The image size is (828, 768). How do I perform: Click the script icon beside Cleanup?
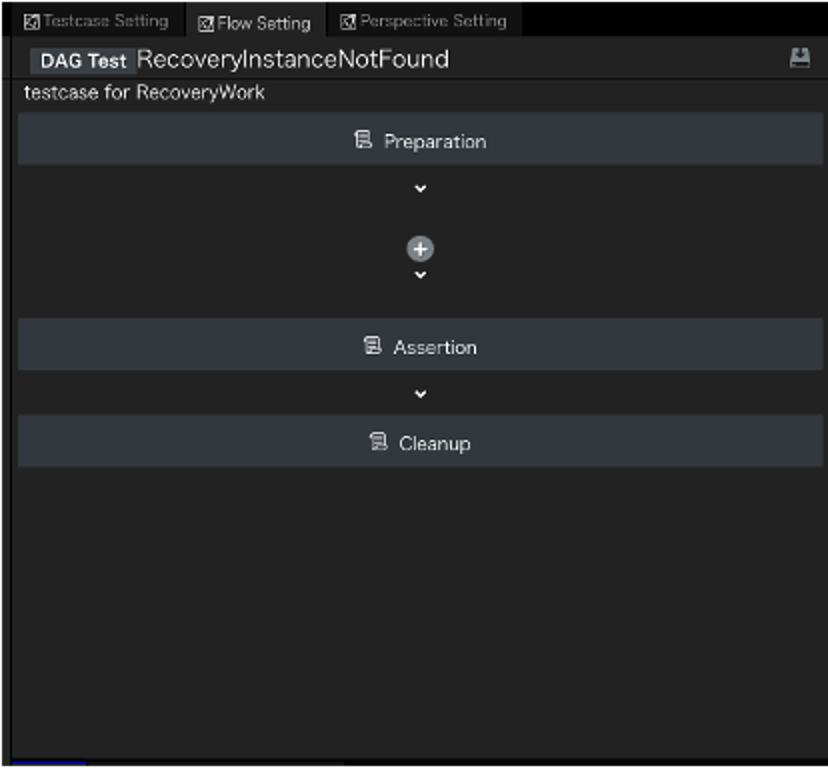pyautogui.click(x=378, y=441)
